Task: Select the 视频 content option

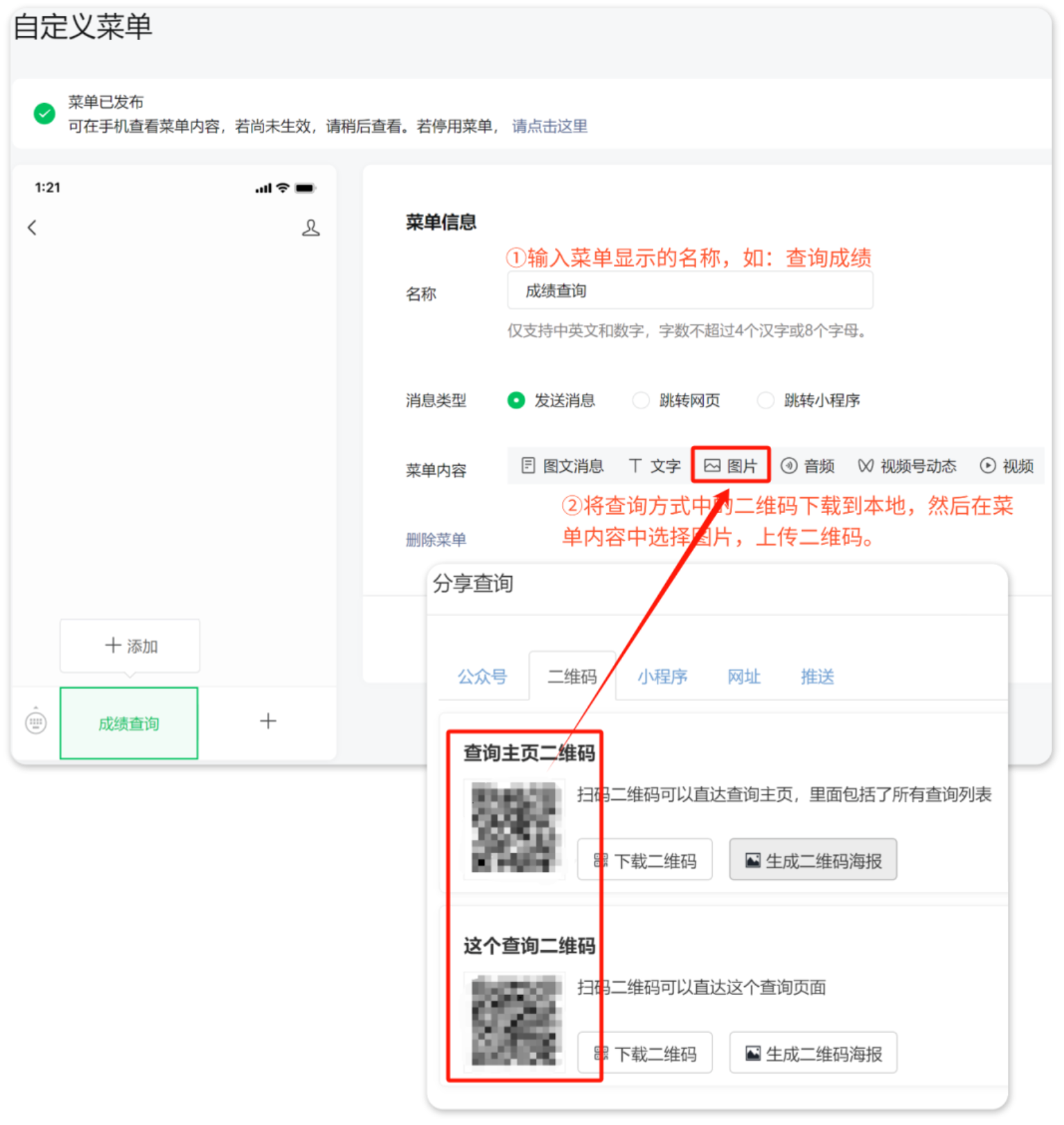Action: click(1007, 466)
